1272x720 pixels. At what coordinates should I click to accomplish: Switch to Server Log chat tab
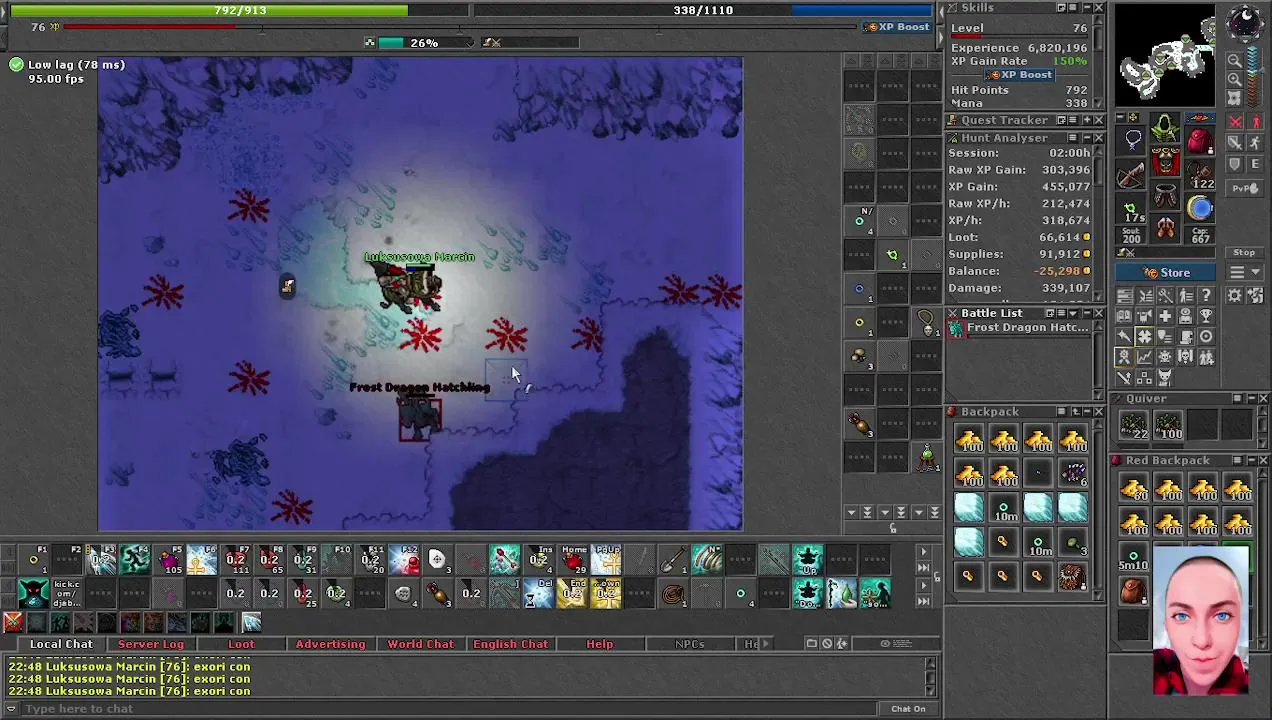[x=151, y=644]
